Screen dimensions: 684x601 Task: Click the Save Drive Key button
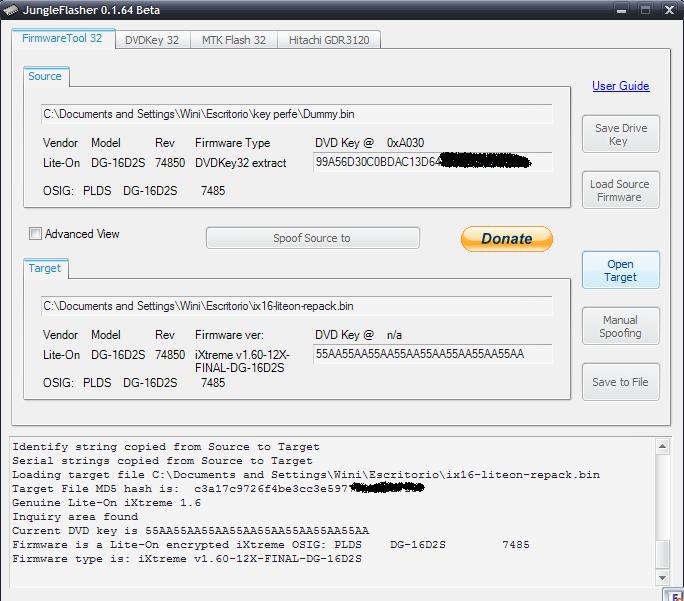(620, 134)
